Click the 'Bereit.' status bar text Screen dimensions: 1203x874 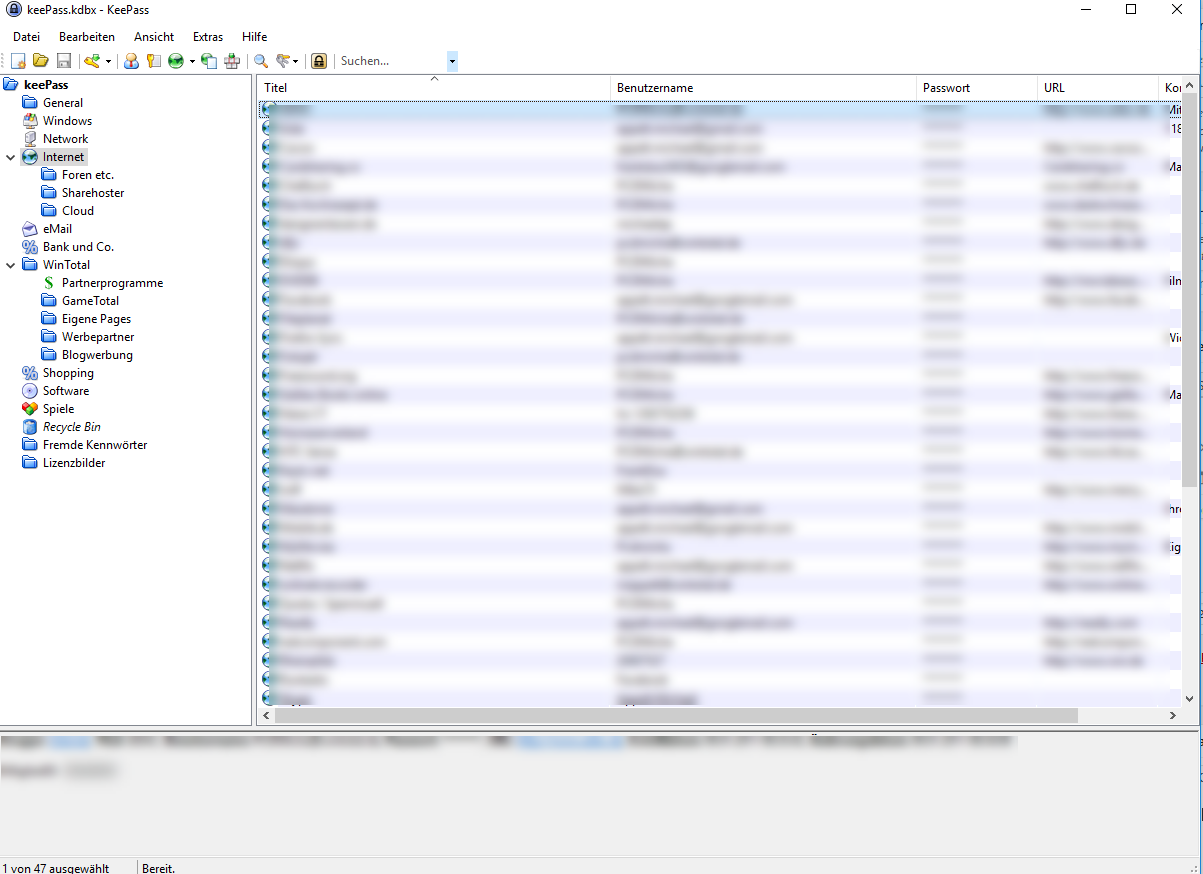click(160, 868)
